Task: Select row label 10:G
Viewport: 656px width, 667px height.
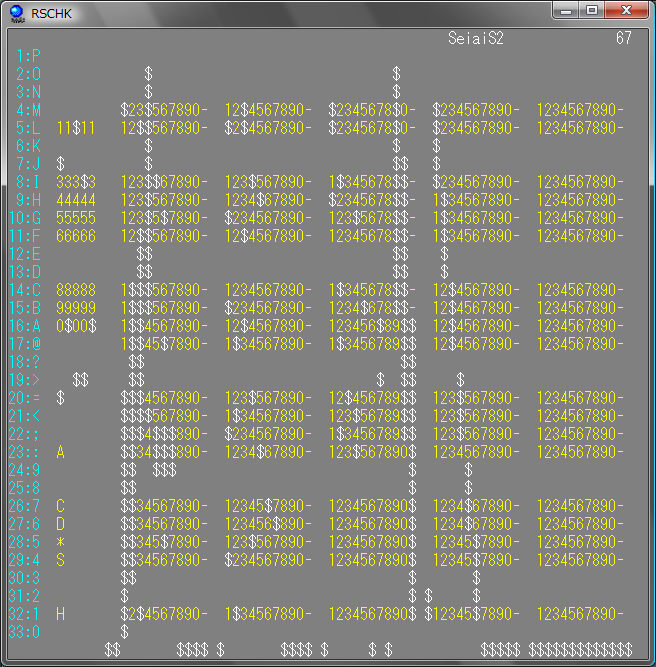Action: 25,218
